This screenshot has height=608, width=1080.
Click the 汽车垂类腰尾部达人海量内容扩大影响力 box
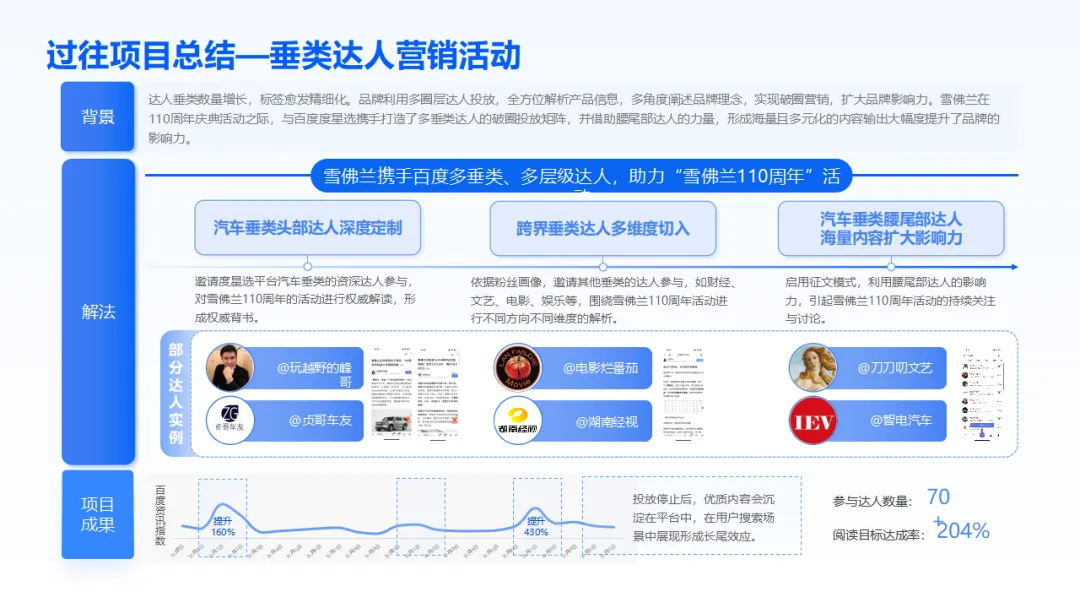891,229
